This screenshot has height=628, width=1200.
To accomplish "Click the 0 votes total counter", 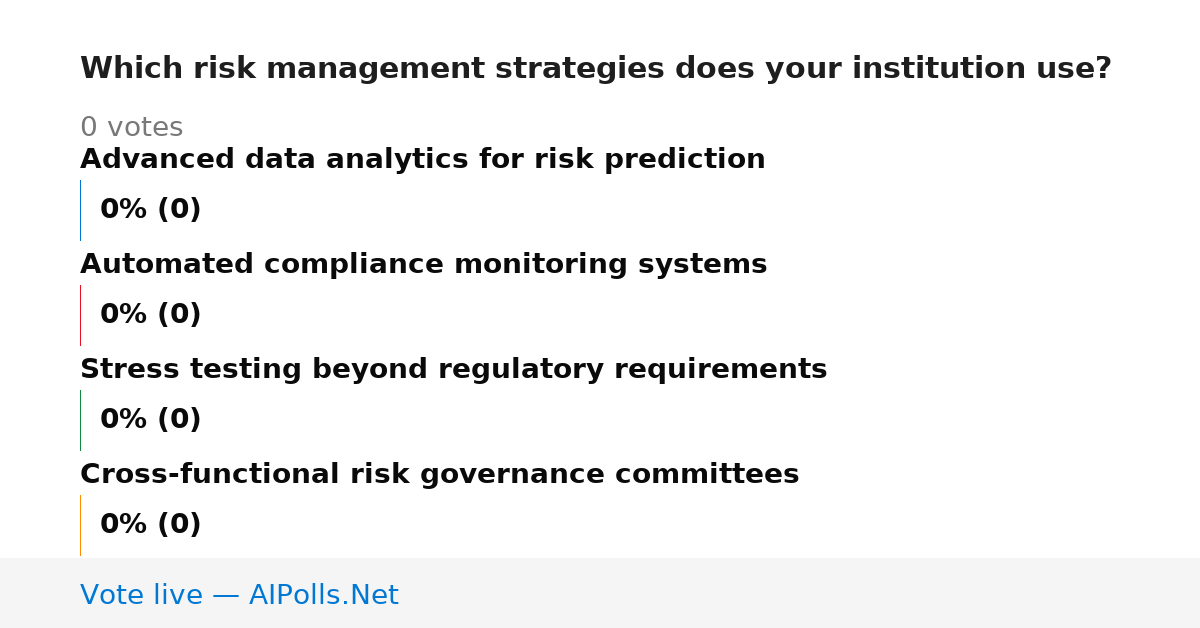I will tap(132, 128).
